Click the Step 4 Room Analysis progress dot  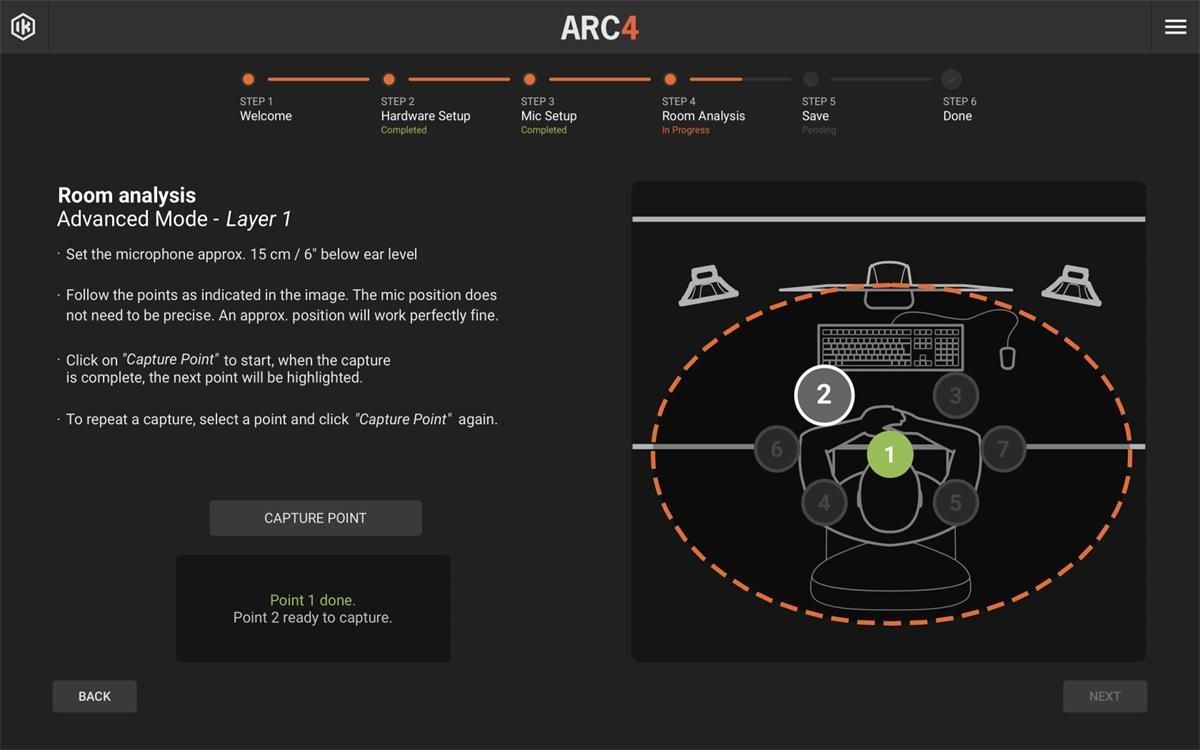point(670,79)
